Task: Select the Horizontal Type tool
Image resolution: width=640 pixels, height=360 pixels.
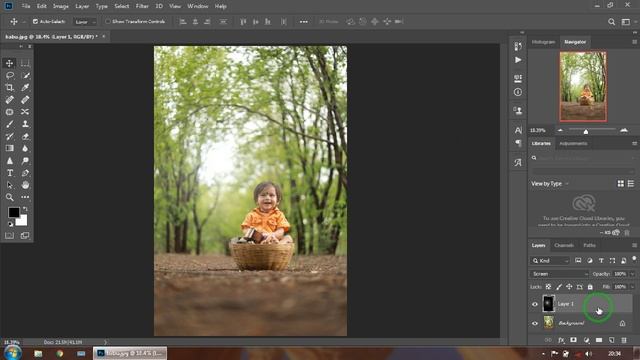Action: click(9, 173)
